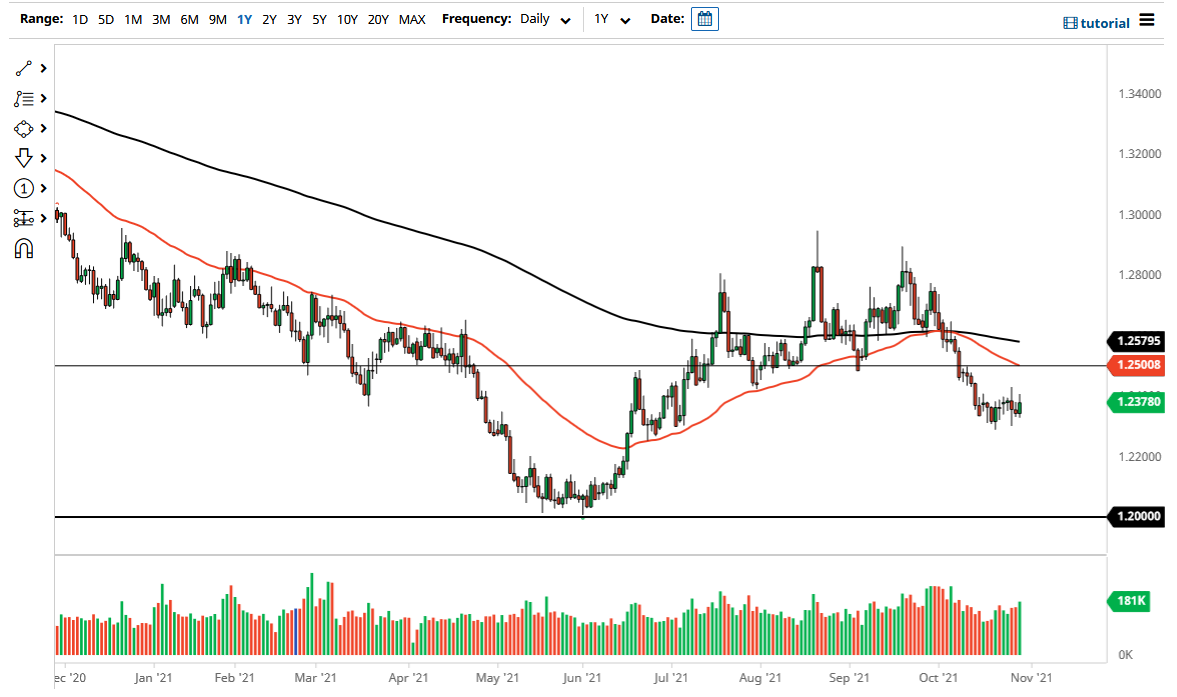Image resolution: width=1177 pixels, height=697 pixels.
Task: Toggle the magnet snapping mode
Action: [x=22, y=248]
